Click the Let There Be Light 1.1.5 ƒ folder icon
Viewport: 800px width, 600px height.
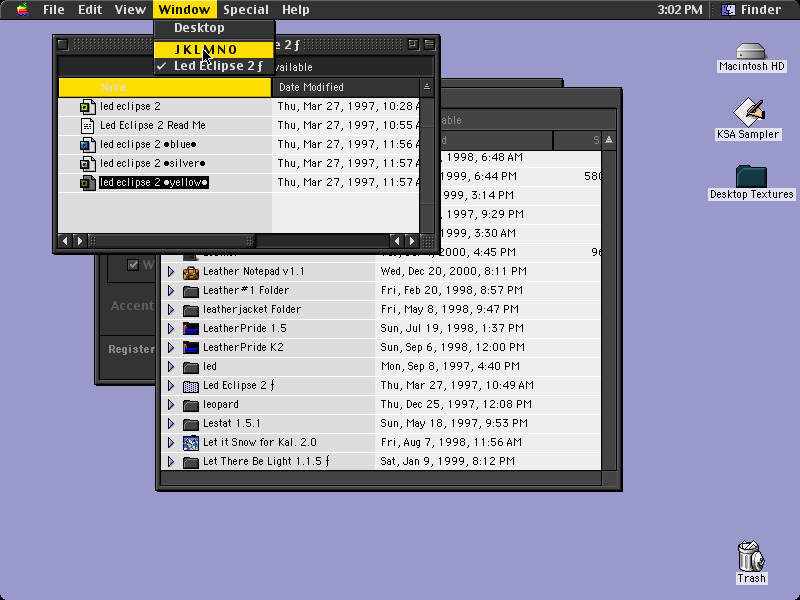coord(191,462)
